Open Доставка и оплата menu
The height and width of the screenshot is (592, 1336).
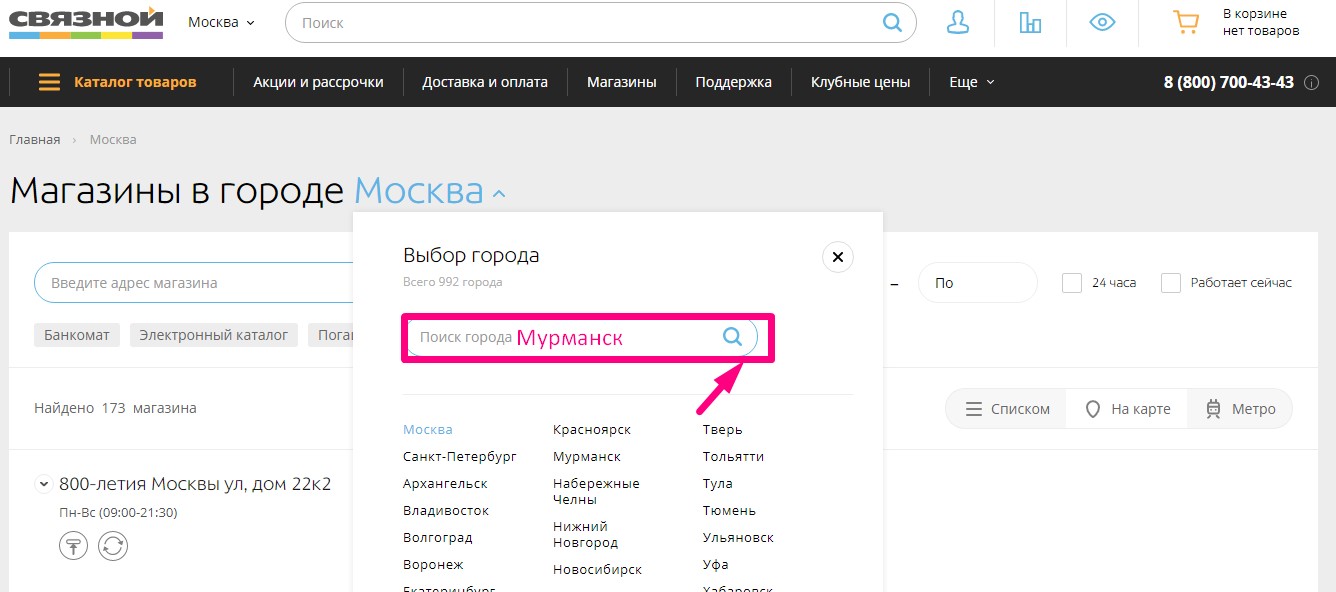pyautogui.click(x=485, y=82)
